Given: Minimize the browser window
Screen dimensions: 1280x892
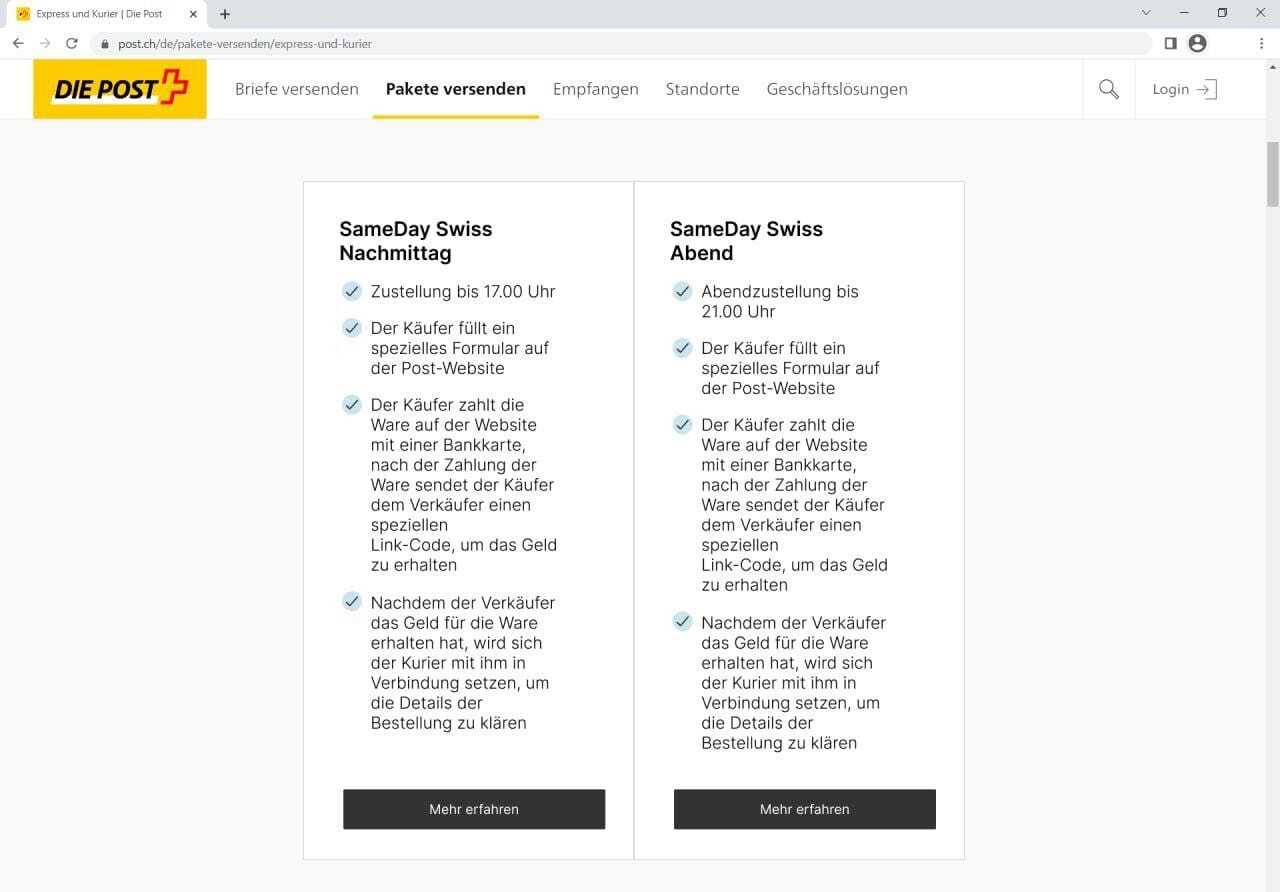Looking at the screenshot, I should [1184, 13].
